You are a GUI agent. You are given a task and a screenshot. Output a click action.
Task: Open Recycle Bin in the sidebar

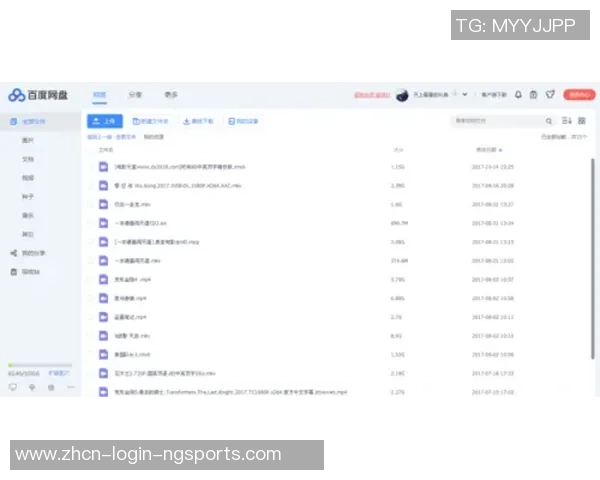pos(31,272)
